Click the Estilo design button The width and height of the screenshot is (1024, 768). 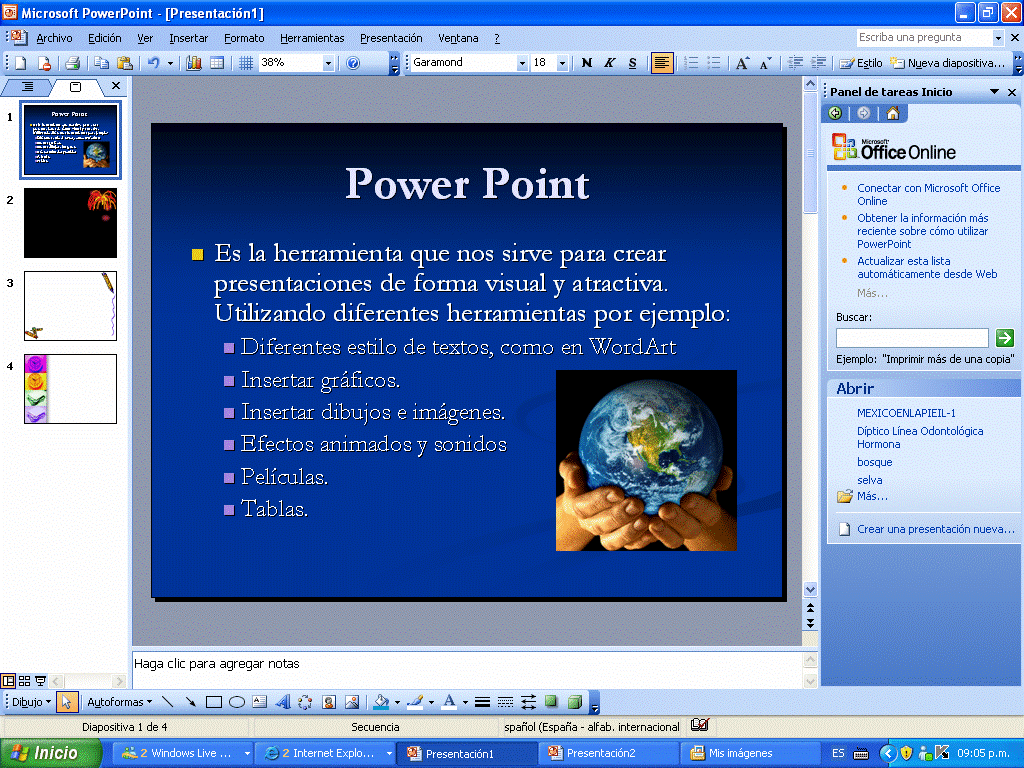tap(861, 63)
